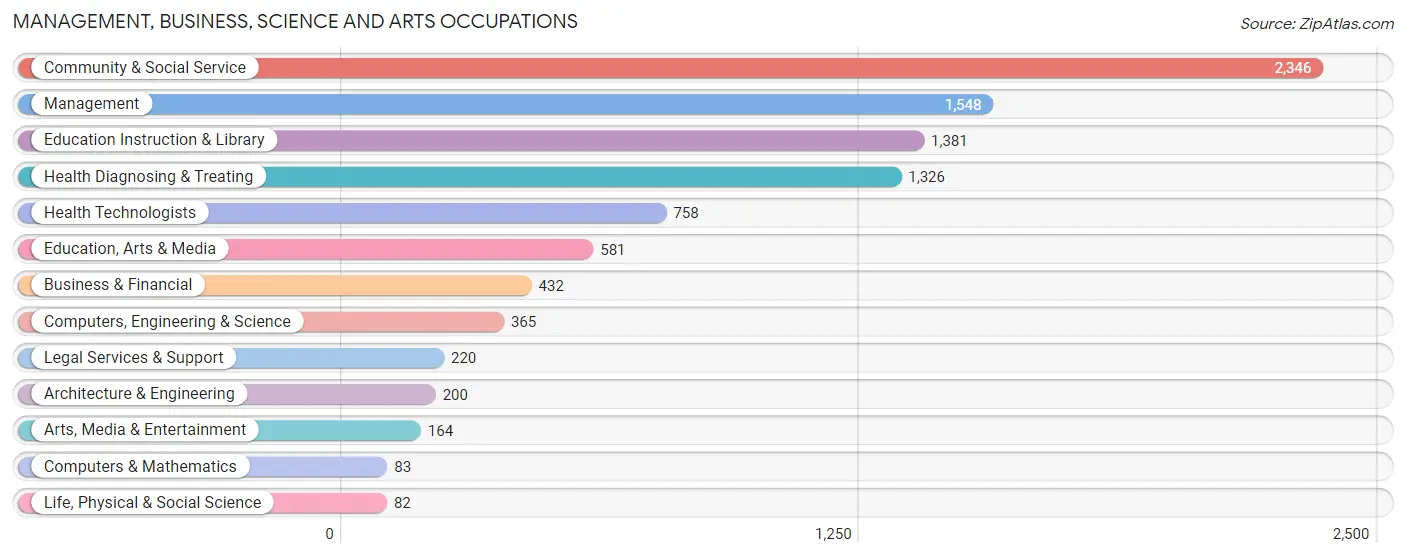The image size is (1406, 558).
Task: Click the 1,250 axis tick label
Action: click(x=833, y=534)
